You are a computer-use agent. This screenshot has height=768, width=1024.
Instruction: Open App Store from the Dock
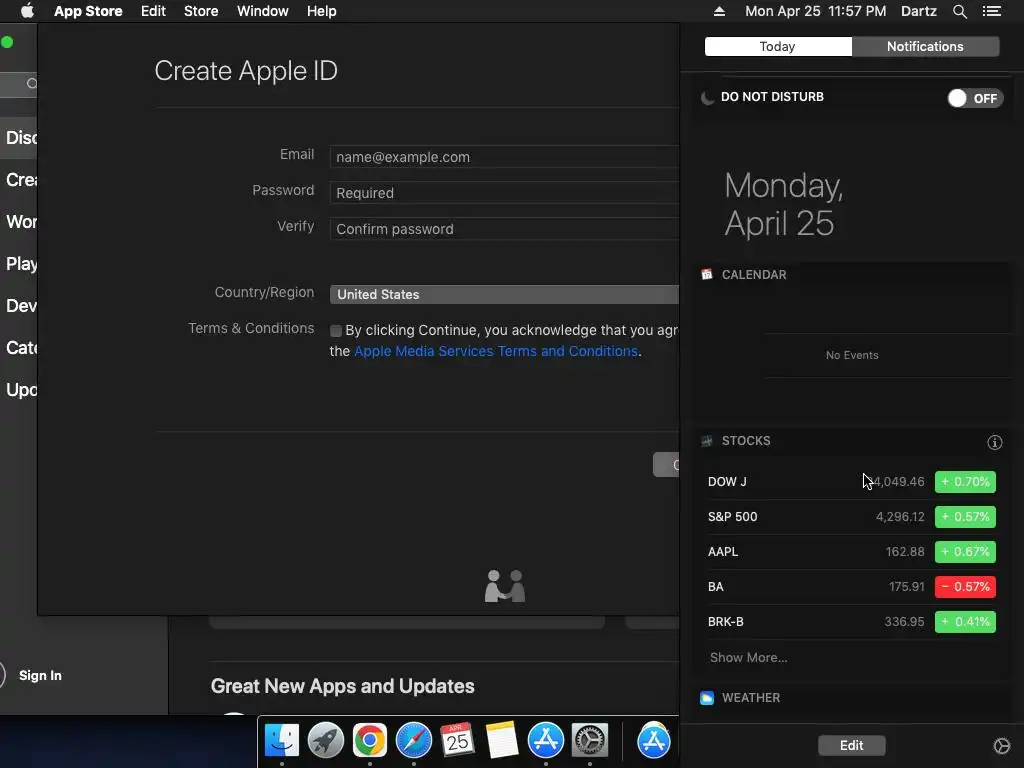[x=545, y=741]
